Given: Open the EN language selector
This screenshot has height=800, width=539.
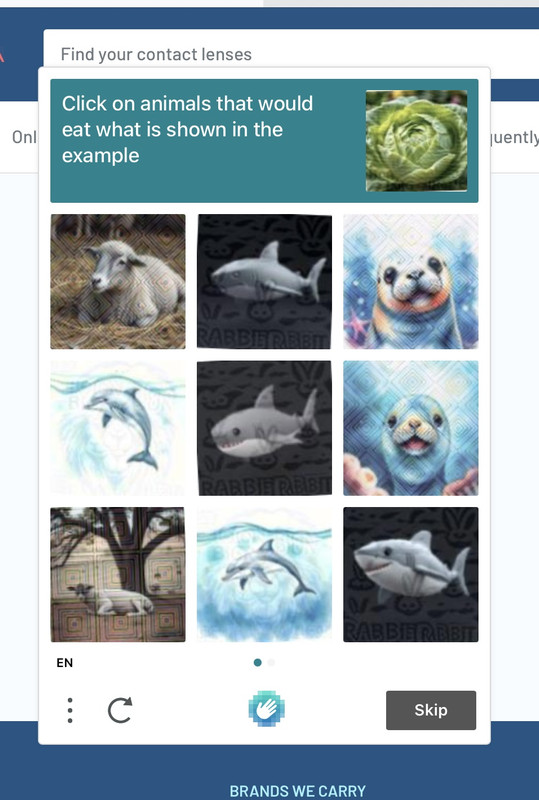Looking at the screenshot, I should pyautogui.click(x=65, y=663).
